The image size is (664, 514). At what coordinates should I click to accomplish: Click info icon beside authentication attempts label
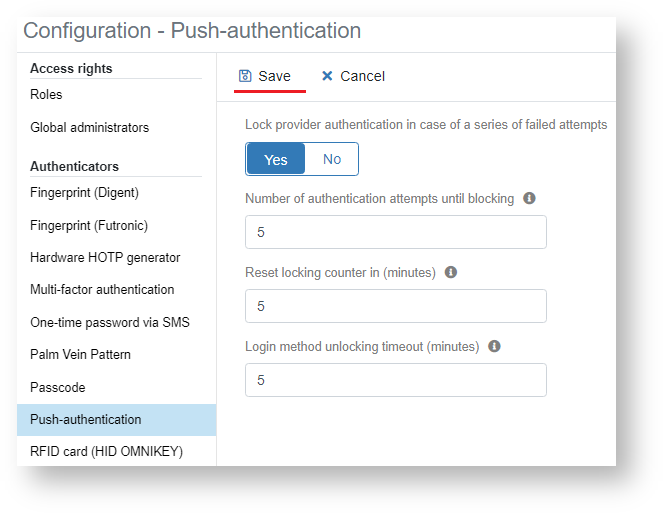click(x=530, y=198)
